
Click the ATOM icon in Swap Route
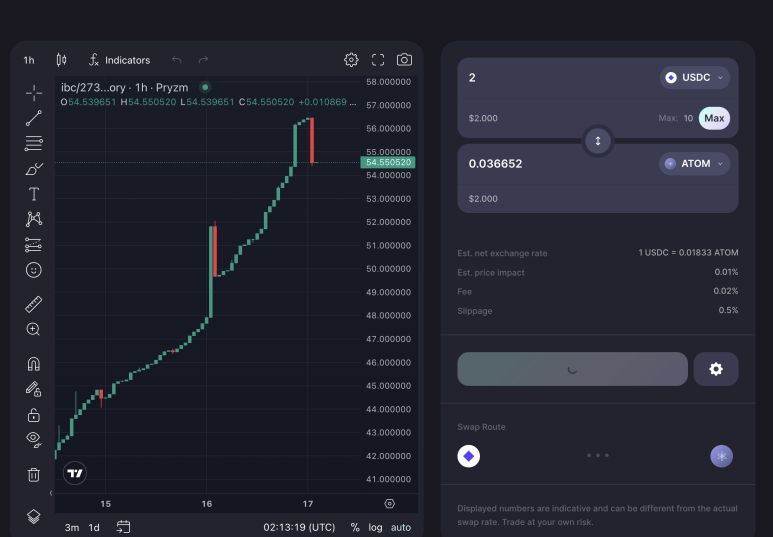tap(721, 456)
